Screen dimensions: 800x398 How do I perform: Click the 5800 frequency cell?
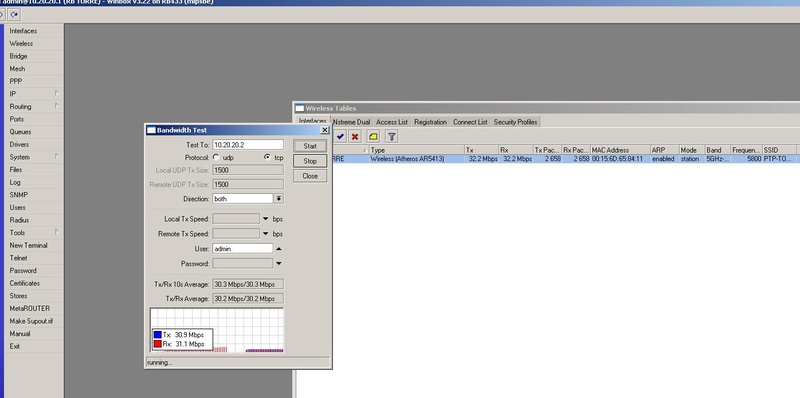click(754, 159)
